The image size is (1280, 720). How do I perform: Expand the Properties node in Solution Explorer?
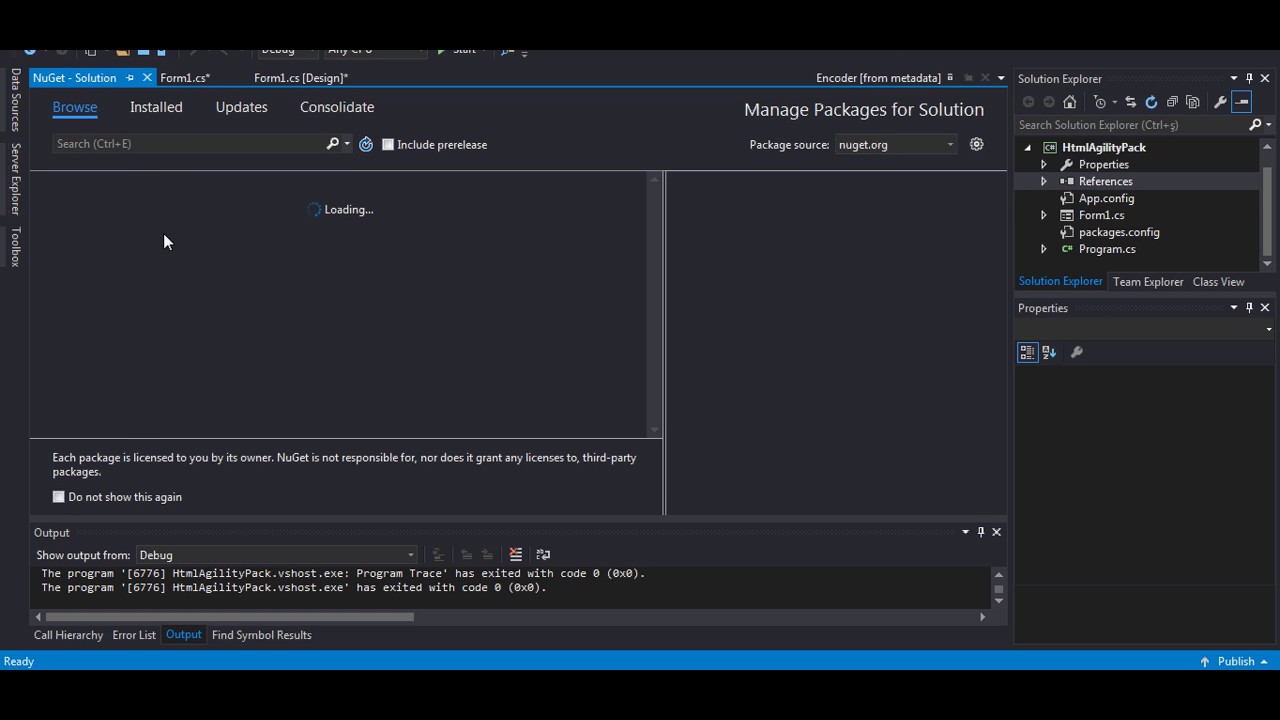pos(1044,165)
